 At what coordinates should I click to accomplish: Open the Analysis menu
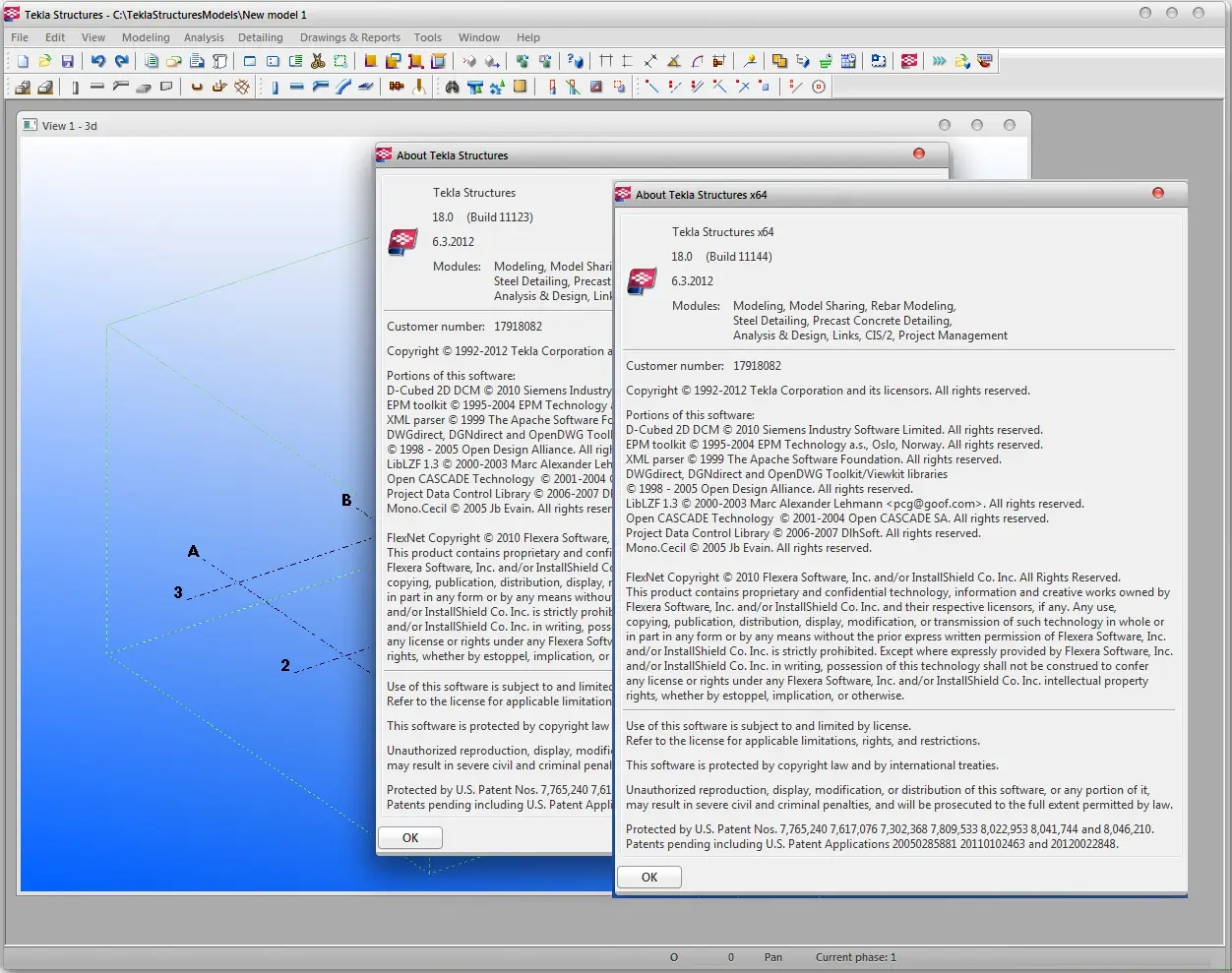point(204,37)
